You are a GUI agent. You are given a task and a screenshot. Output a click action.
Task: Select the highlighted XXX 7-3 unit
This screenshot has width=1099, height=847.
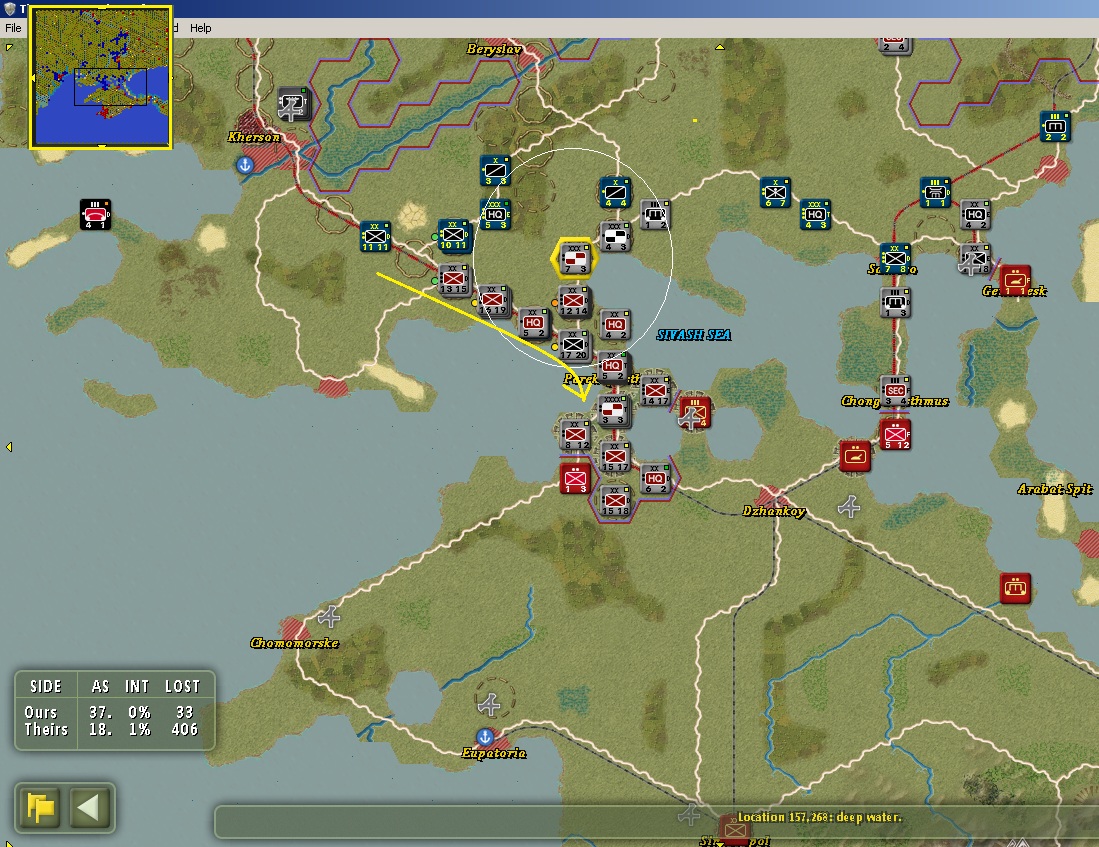pos(575,259)
